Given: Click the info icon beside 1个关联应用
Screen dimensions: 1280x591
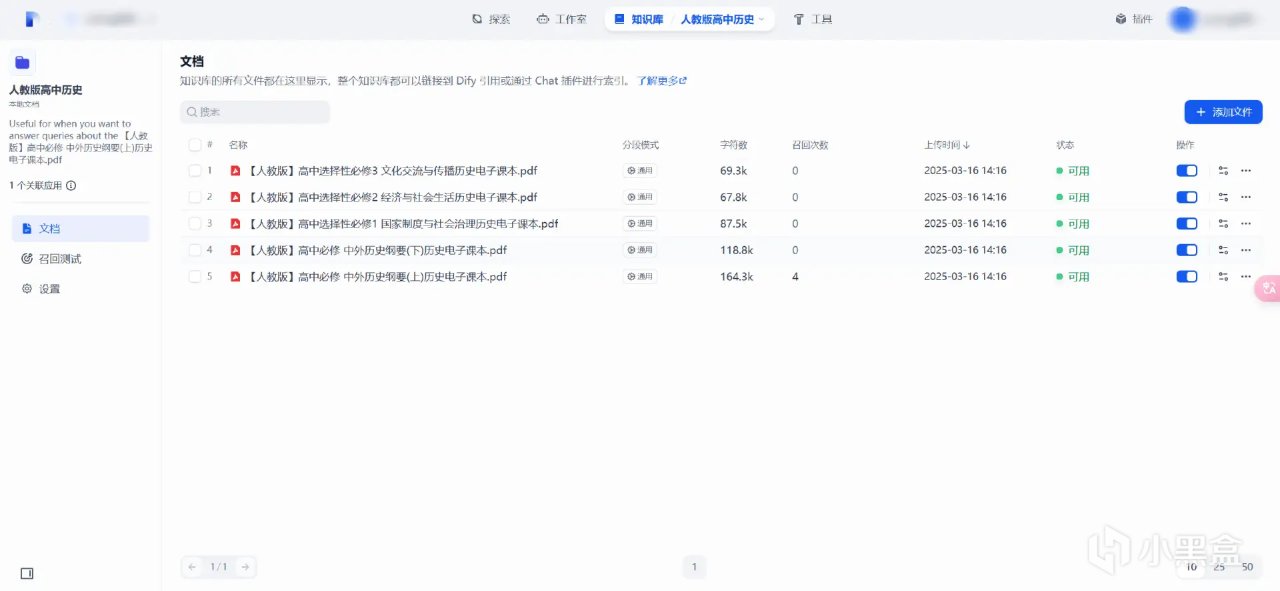Looking at the screenshot, I should pos(71,185).
